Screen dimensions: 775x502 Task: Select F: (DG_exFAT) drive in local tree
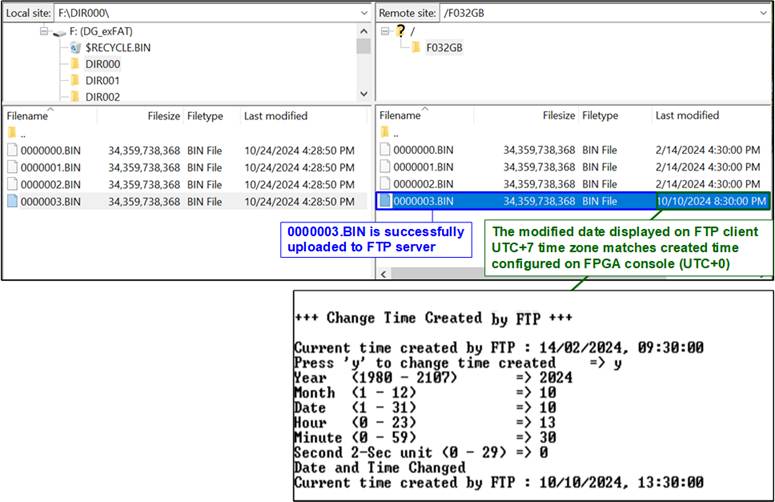pos(101,32)
